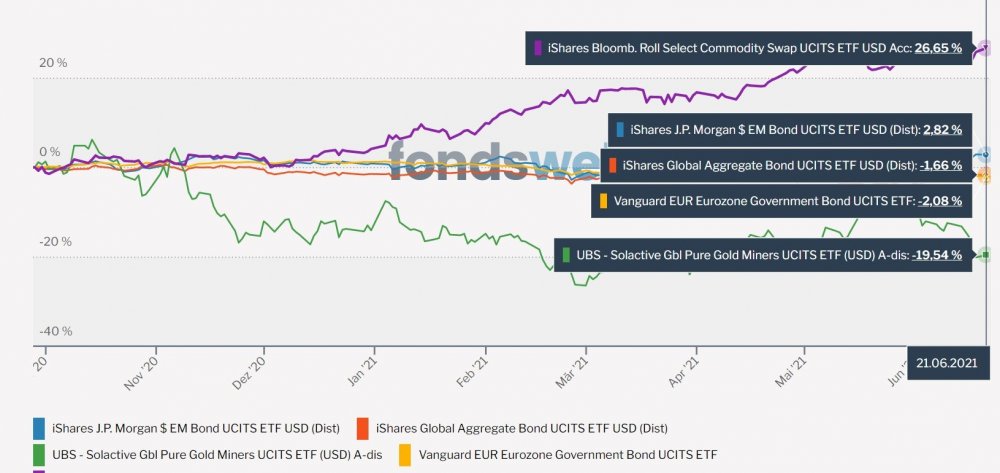Click the purple Commodity Swap end-point marker

coord(985,47)
